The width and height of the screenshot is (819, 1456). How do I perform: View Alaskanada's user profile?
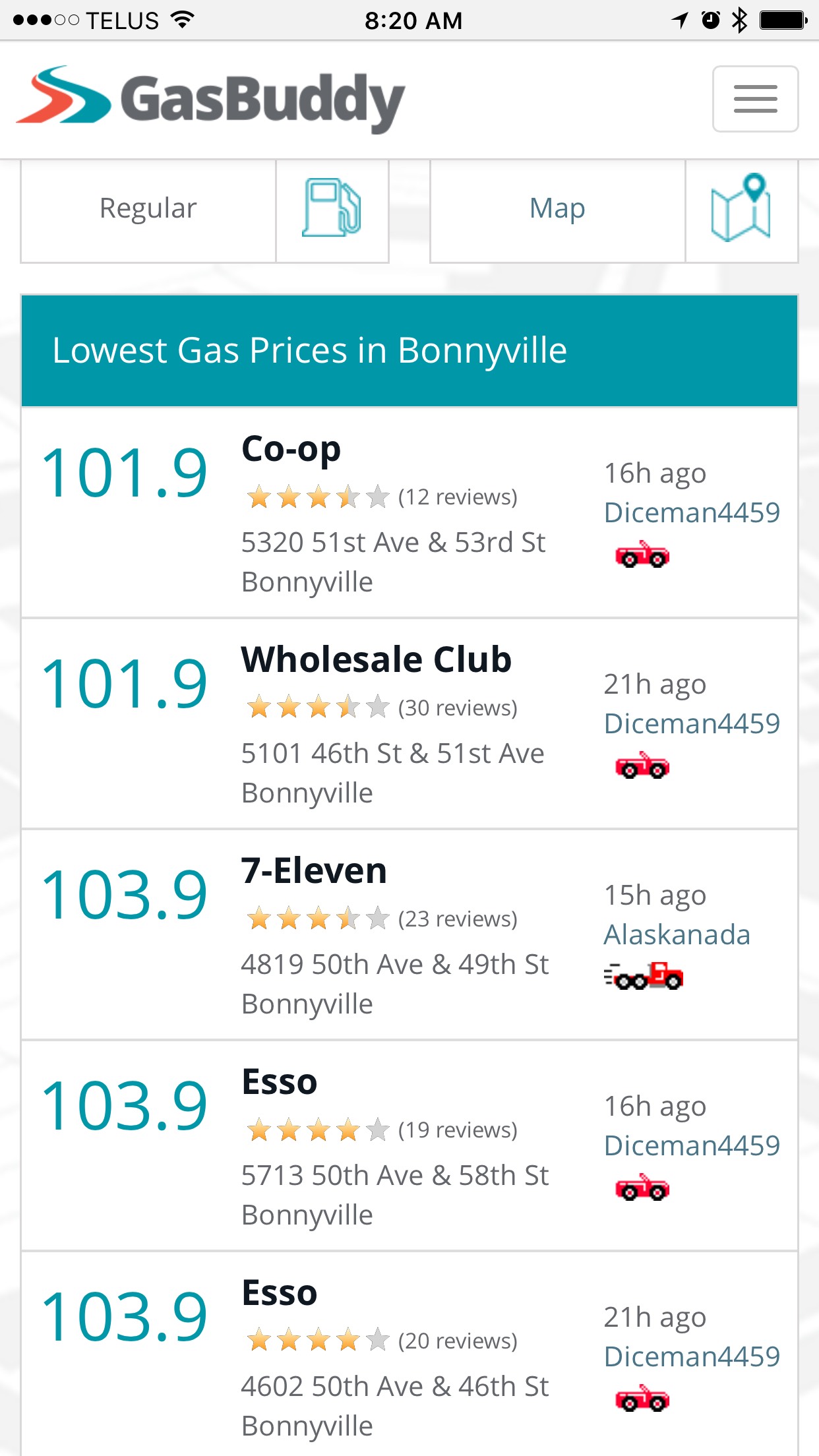(677, 935)
